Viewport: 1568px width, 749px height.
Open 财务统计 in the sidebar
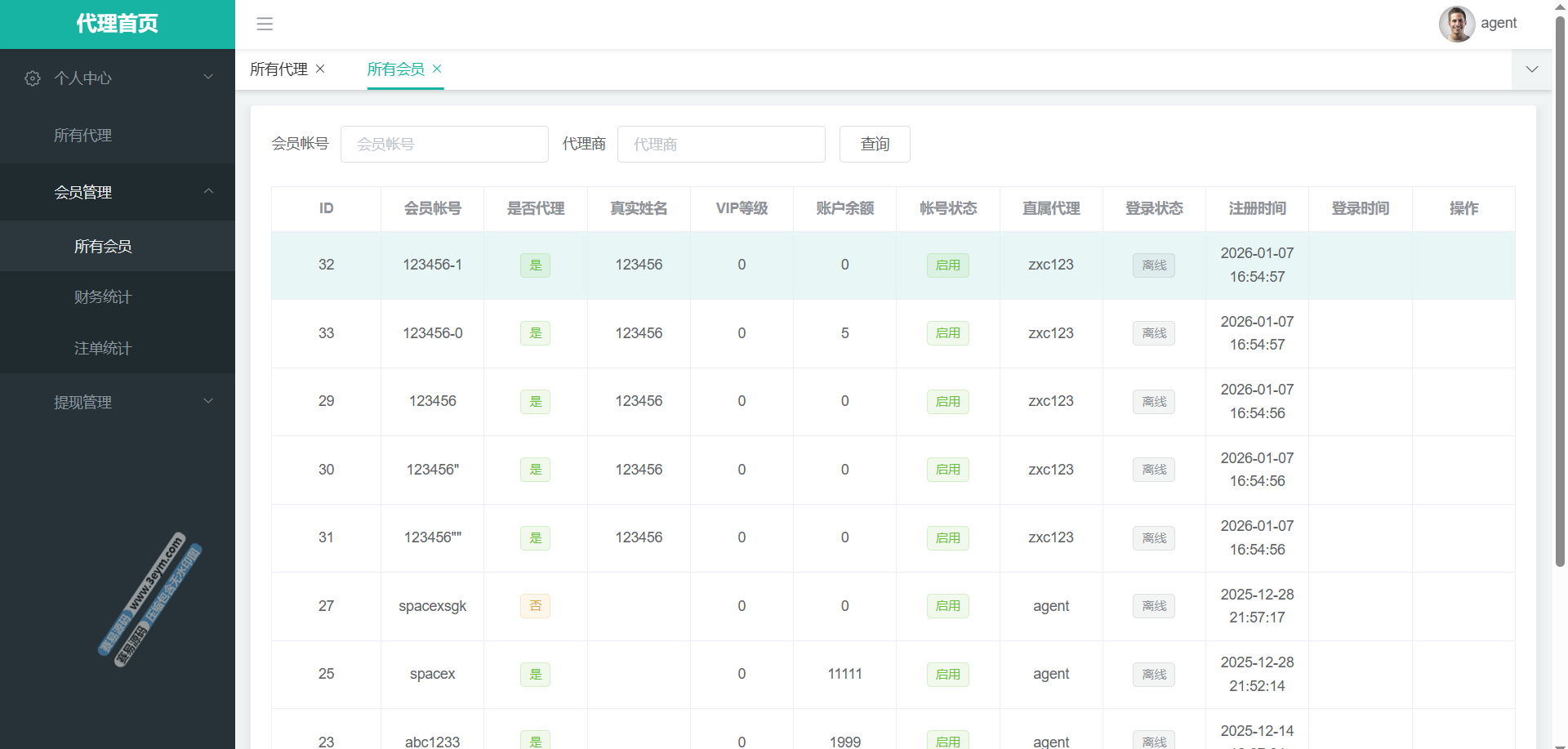coord(103,297)
